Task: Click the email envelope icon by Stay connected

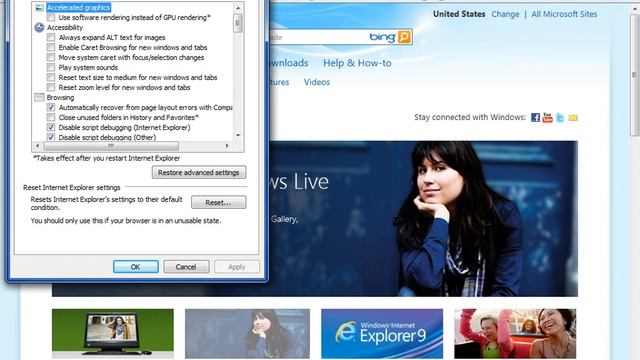Action: click(573, 118)
